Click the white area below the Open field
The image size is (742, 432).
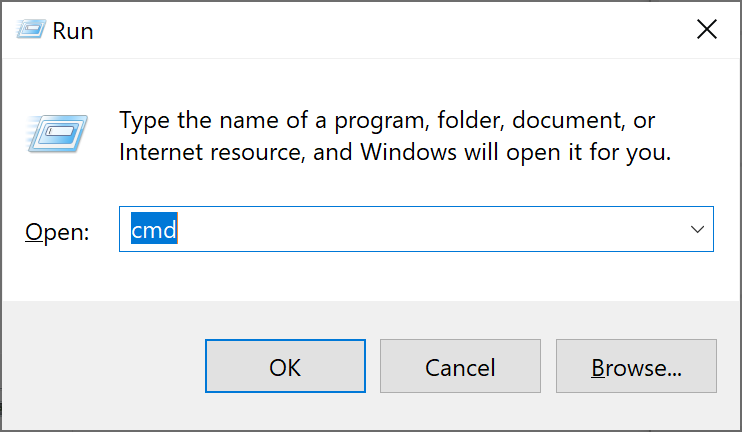tap(371, 277)
